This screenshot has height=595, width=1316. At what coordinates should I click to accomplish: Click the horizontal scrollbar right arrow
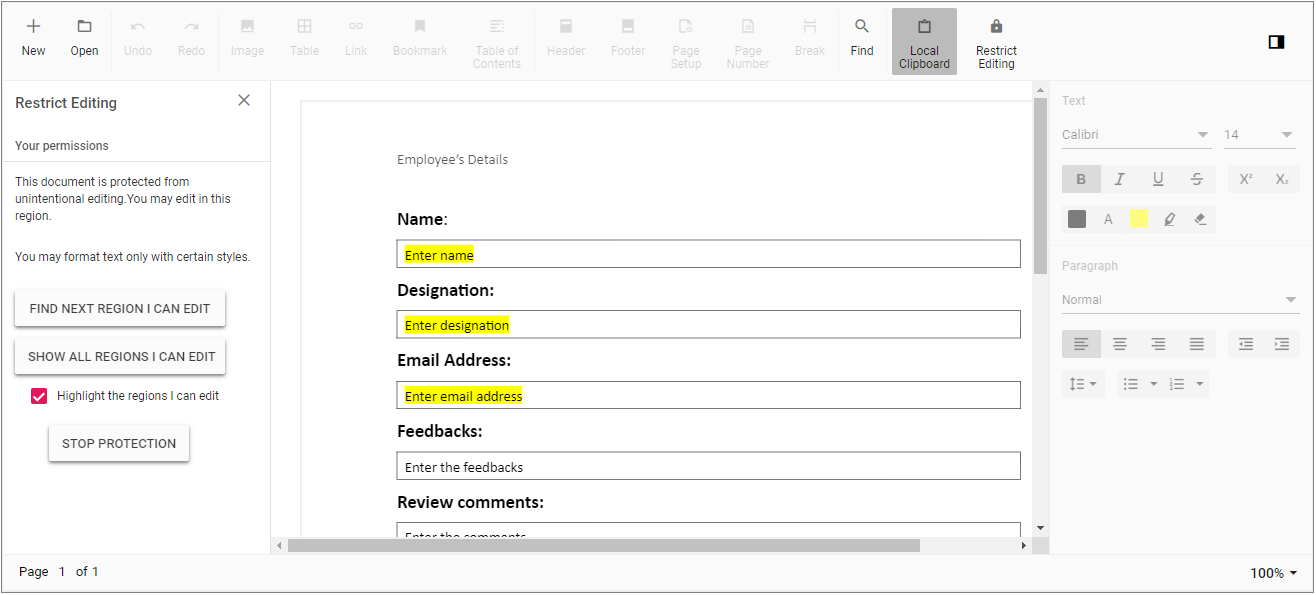[x=1023, y=546]
